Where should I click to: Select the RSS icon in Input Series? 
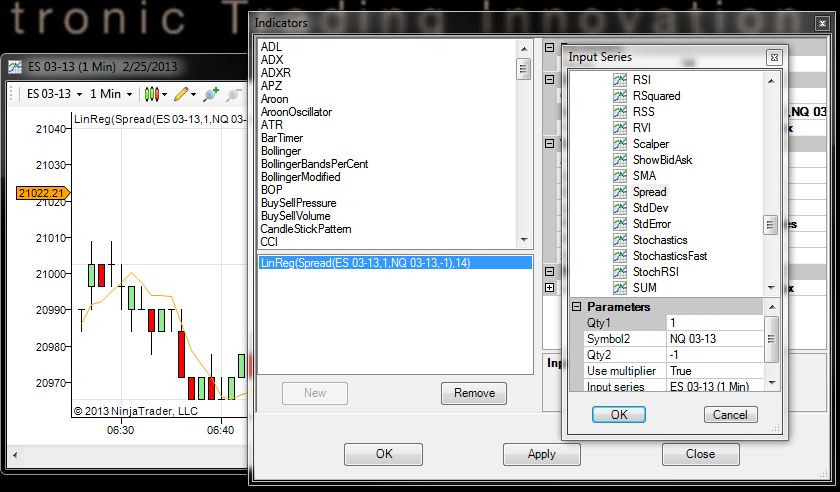(x=620, y=112)
